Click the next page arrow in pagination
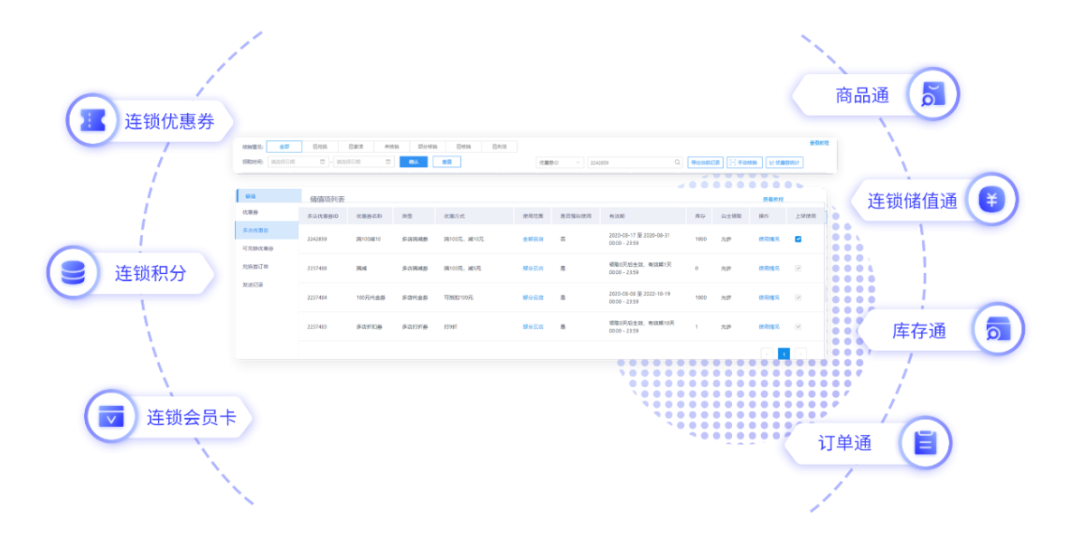 coord(799,353)
